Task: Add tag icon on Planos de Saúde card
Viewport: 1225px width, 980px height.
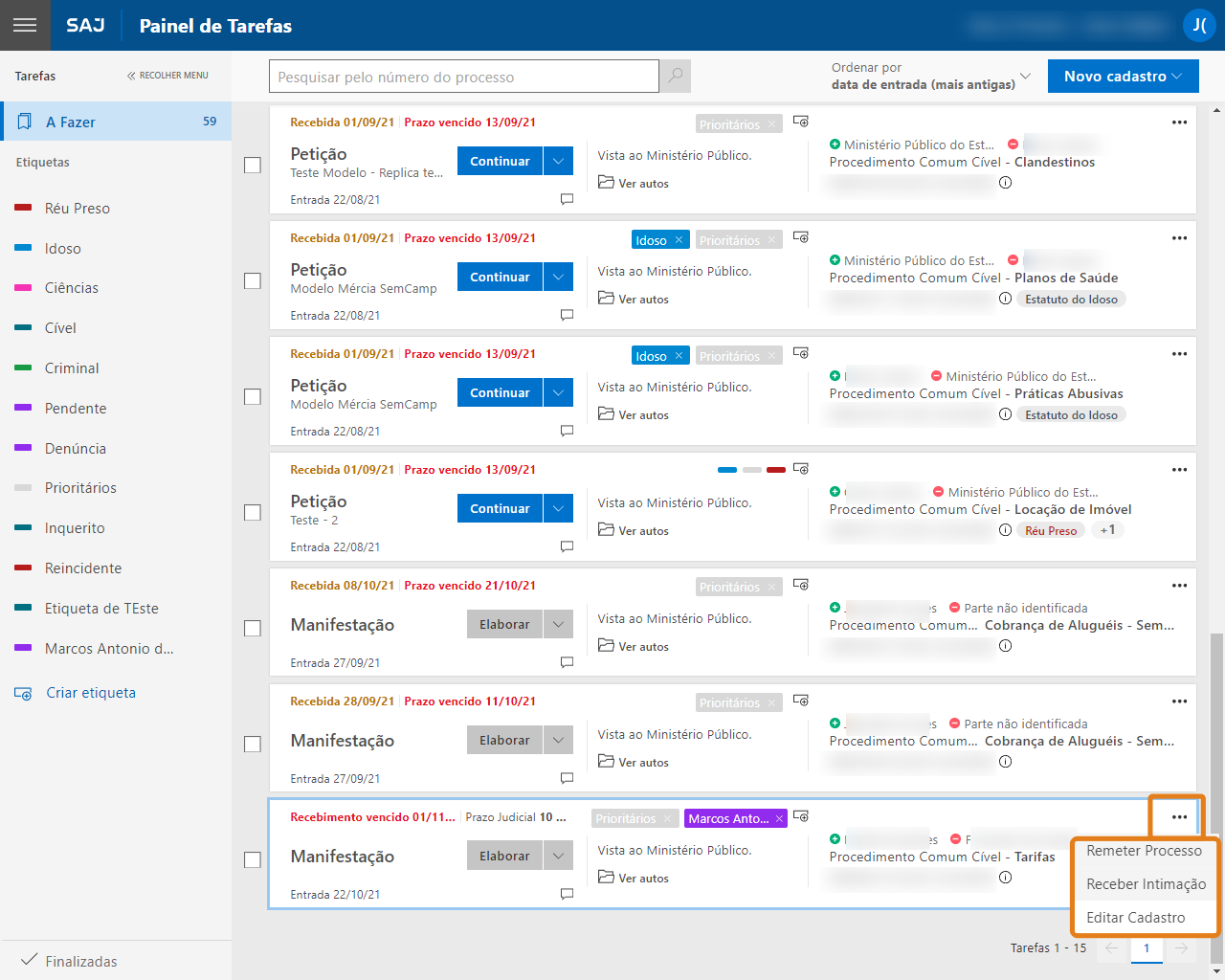Action: coord(801,237)
